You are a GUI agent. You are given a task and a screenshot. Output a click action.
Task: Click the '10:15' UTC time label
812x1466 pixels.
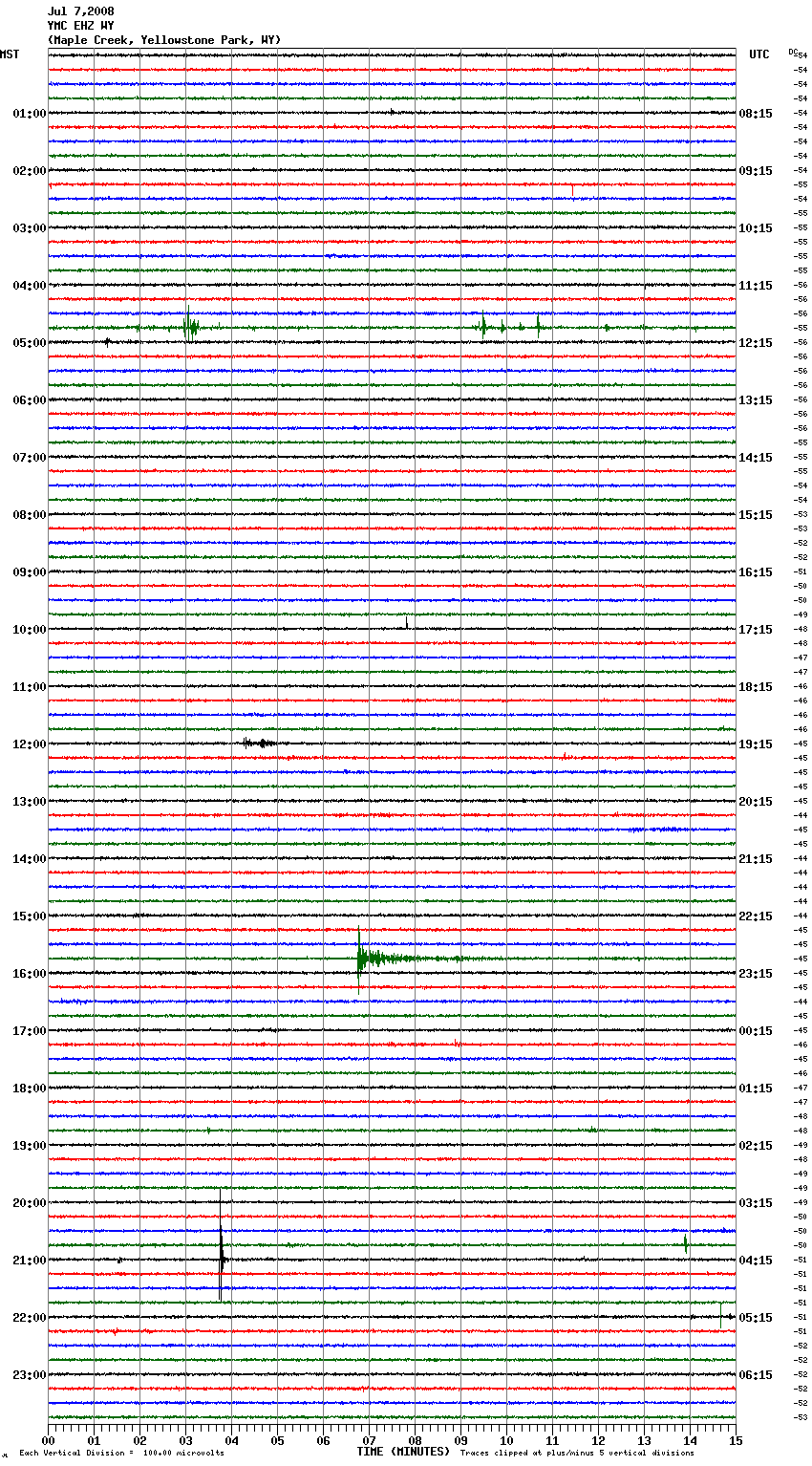pos(756,228)
